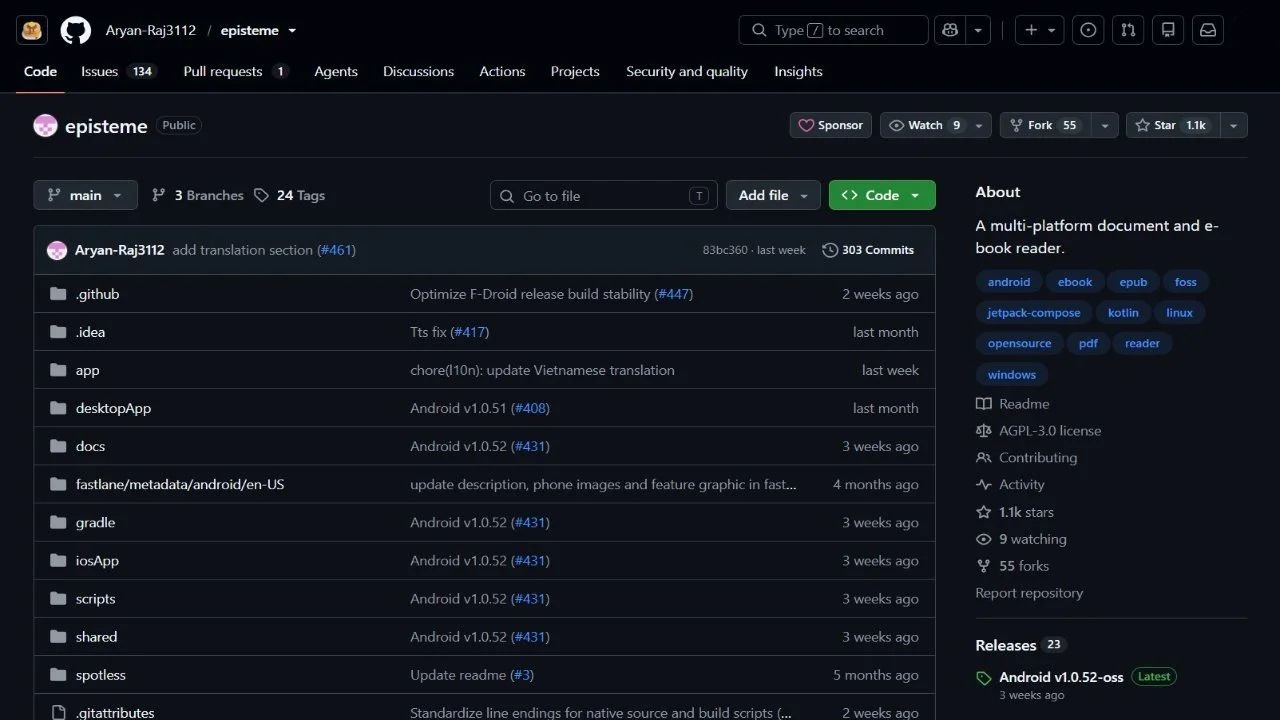This screenshot has width=1280, height=720.
Task: Click the docs folder icon
Action: 58,446
